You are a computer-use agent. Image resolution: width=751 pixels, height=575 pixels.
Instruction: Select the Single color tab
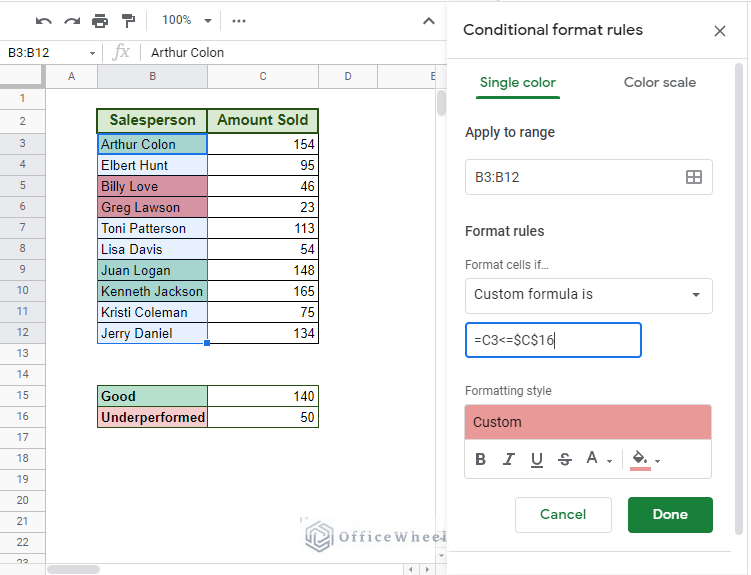(x=517, y=82)
